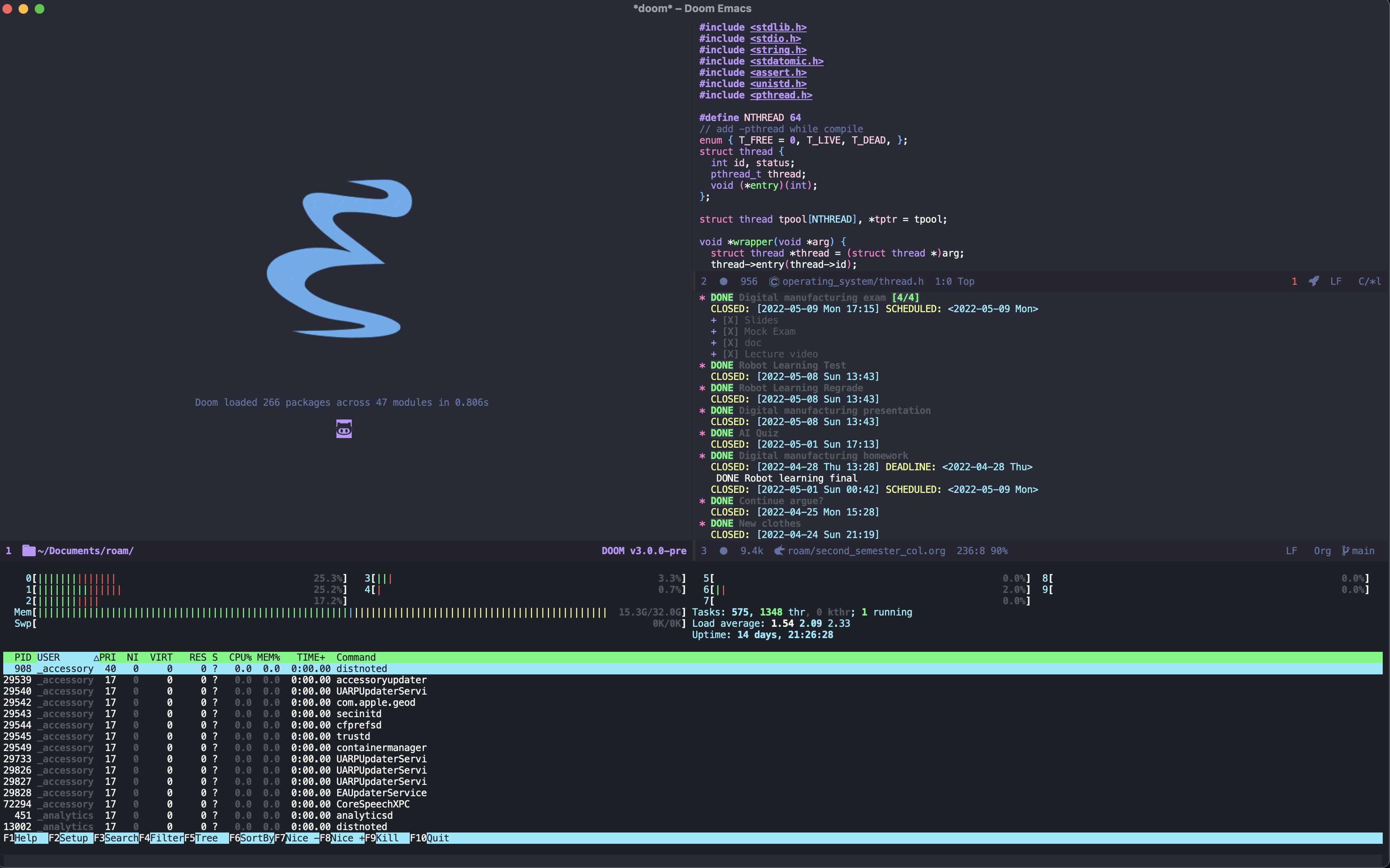Click the buffer-state dot in the thread.h modeline
The image size is (1390, 868).
[723, 281]
